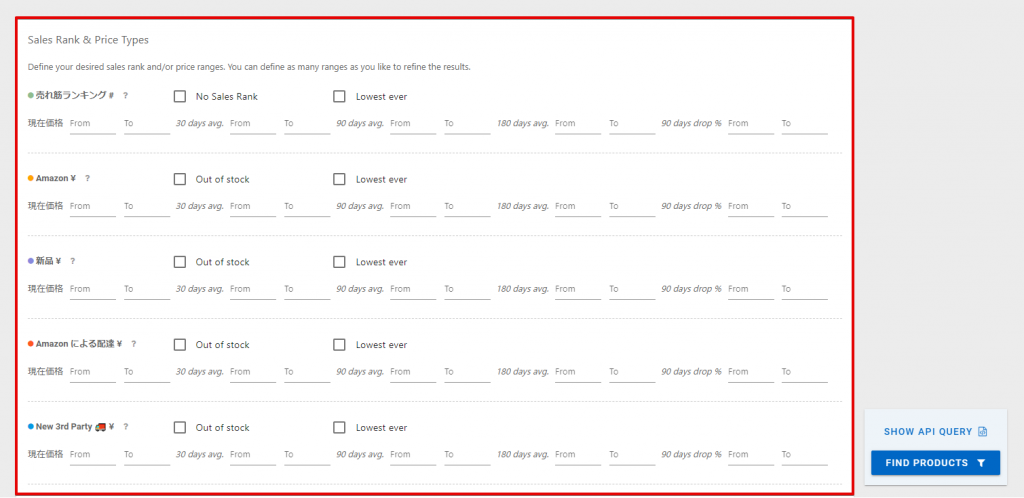Click the SHOW API QUERY link

tap(927, 432)
